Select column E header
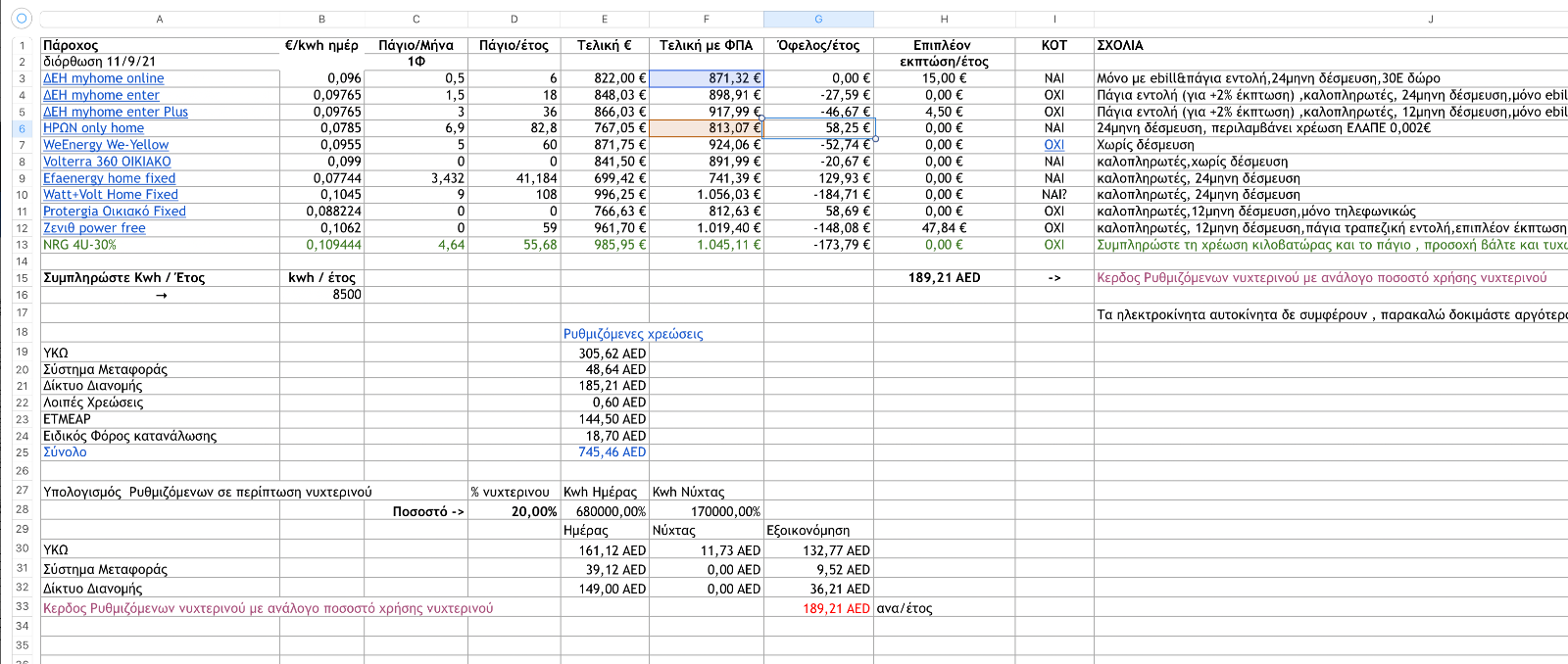The height and width of the screenshot is (664, 1568). 605,19
